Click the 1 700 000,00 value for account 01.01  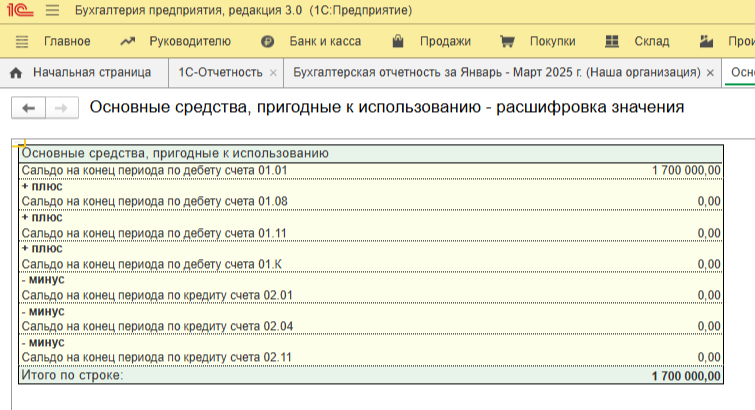(685, 170)
